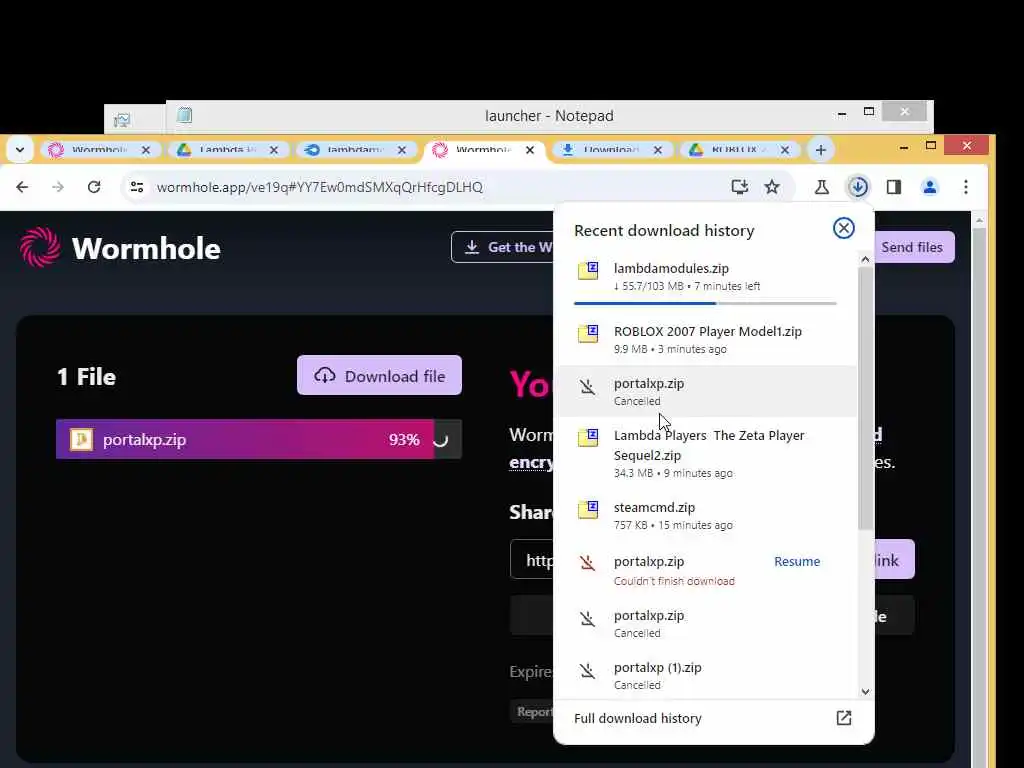The height and width of the screenshot is (768, 1024).
Task: Click download list scroll up arrow
Action: (x=865, y=259)
